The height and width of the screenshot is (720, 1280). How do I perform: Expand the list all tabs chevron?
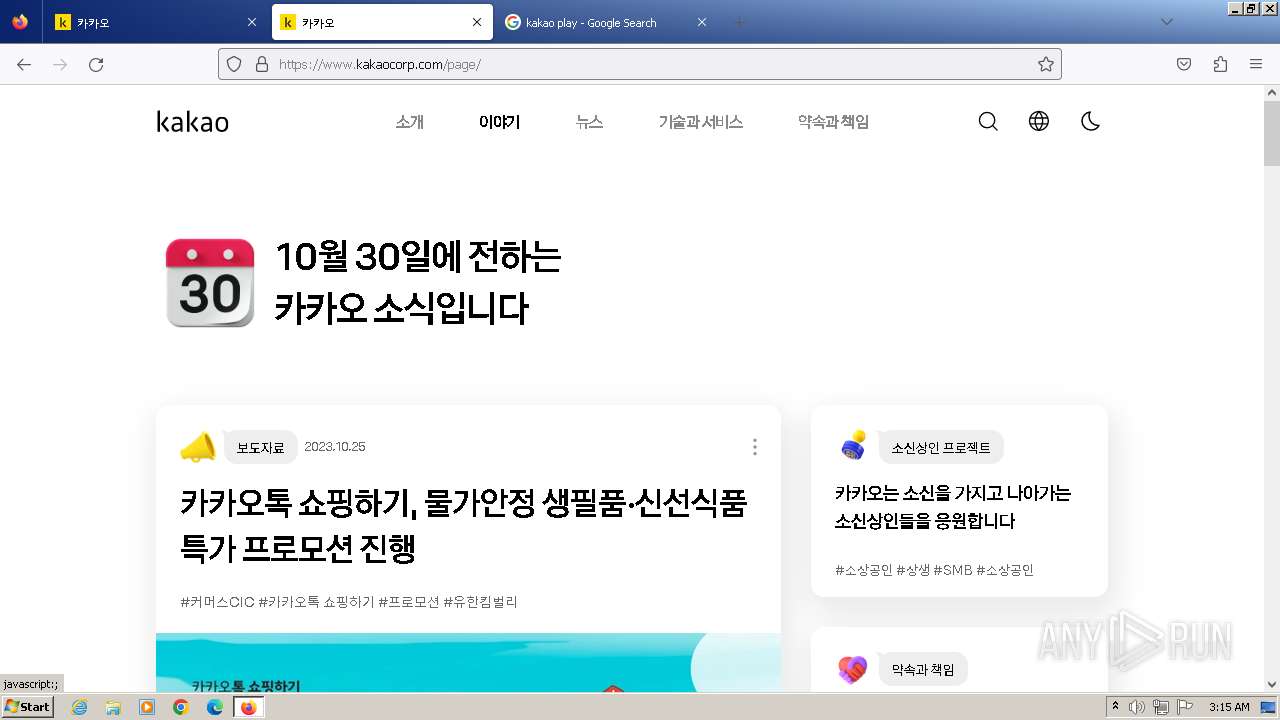(1166, 22)
